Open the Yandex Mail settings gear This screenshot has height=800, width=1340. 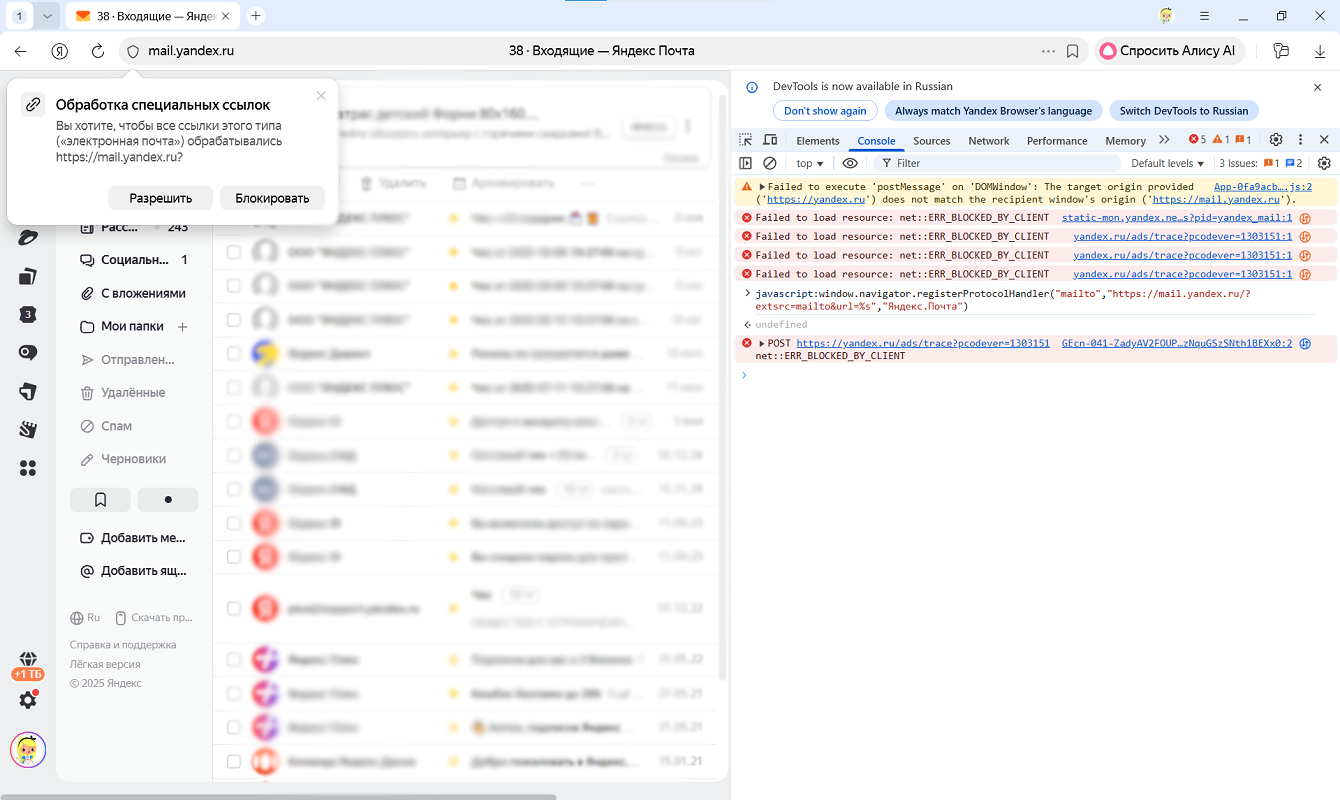coord(28,700)
